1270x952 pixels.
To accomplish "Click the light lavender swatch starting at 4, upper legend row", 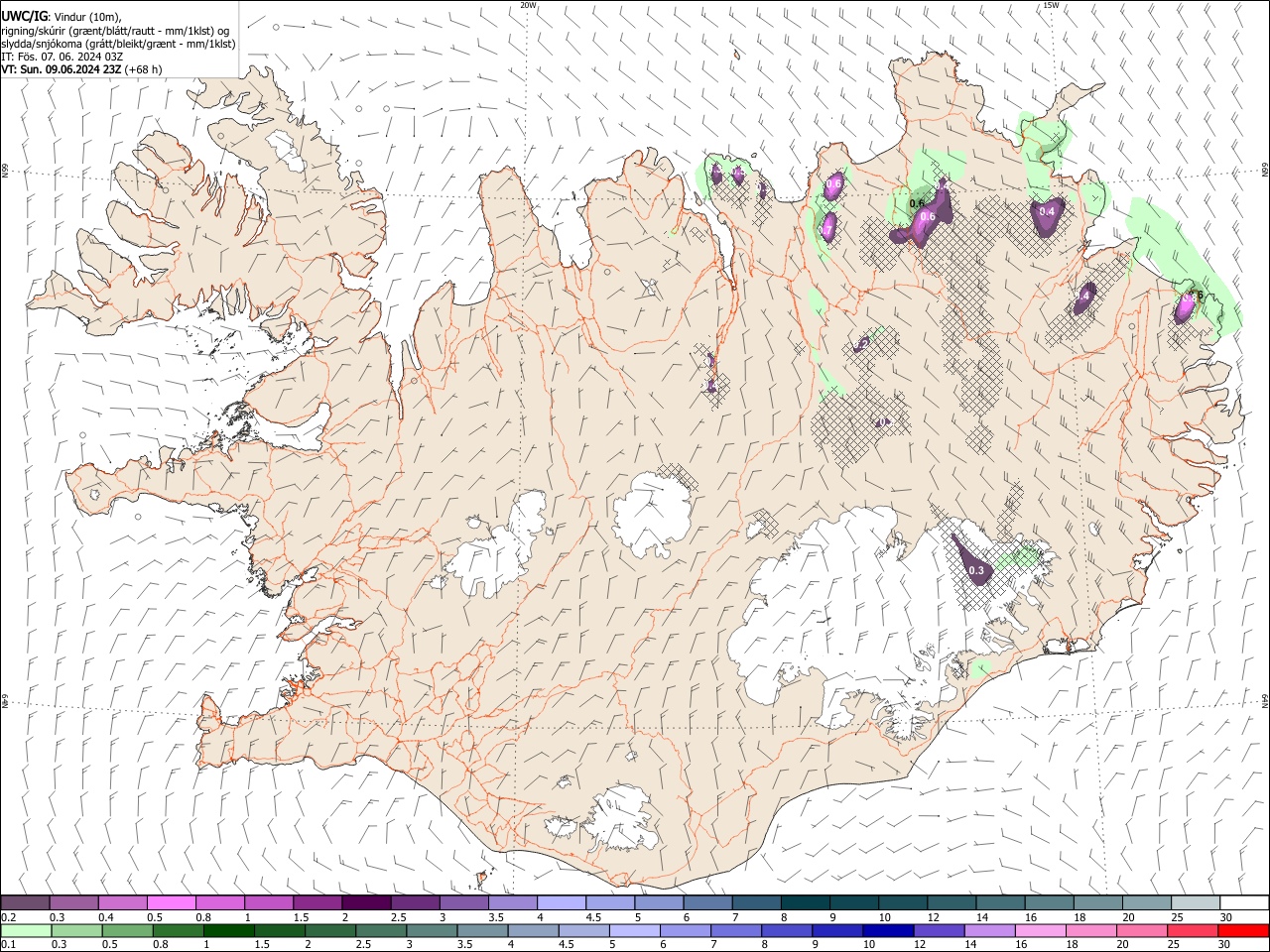I will tap(562, 902).
